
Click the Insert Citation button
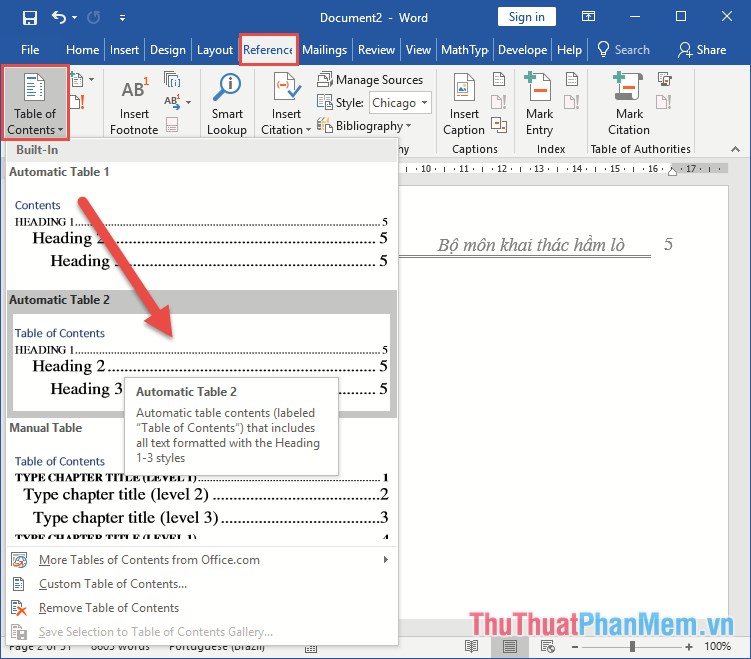286,104
